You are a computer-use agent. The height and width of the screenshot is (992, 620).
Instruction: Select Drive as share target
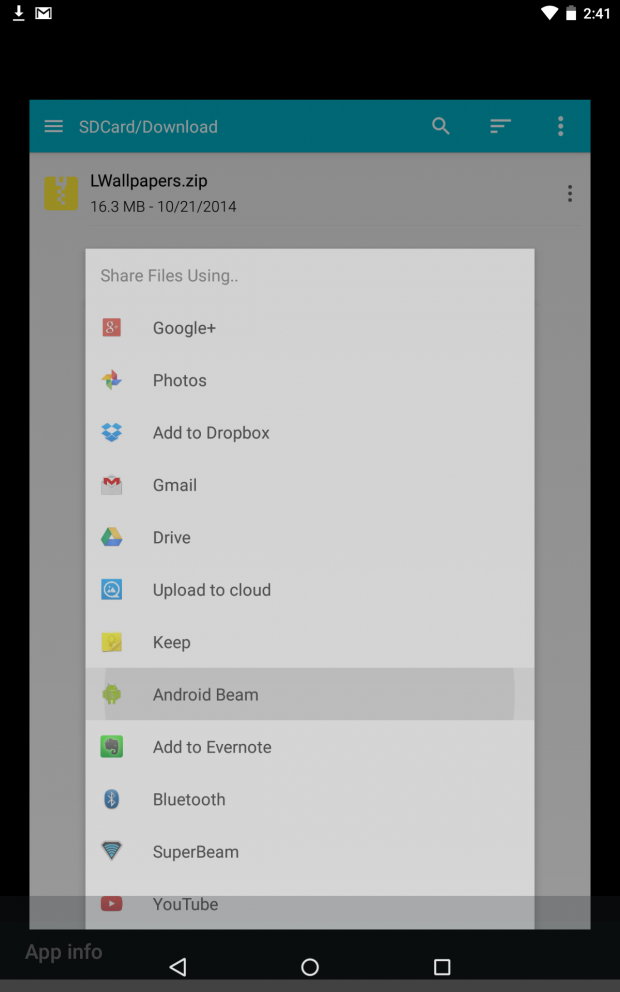coord(310,537)
